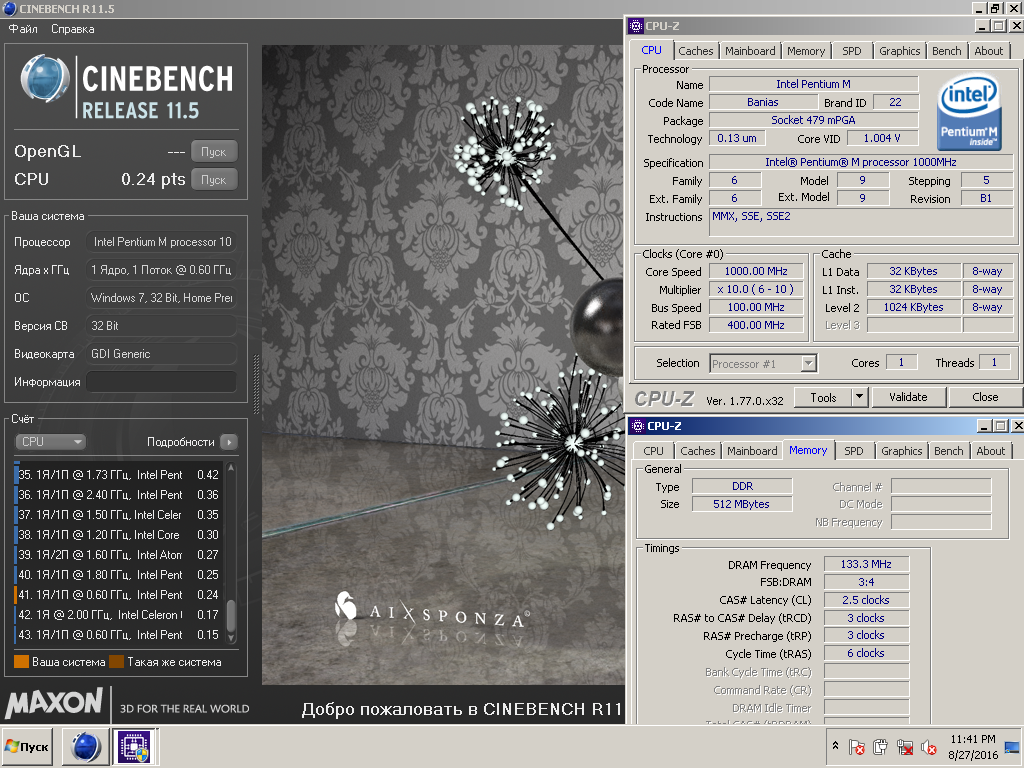The height and width of the screenshot is (768, 1024).
Task: Click the Close button in upper CPU-Z
Action: pyautogui.click(x=985, y=397)
